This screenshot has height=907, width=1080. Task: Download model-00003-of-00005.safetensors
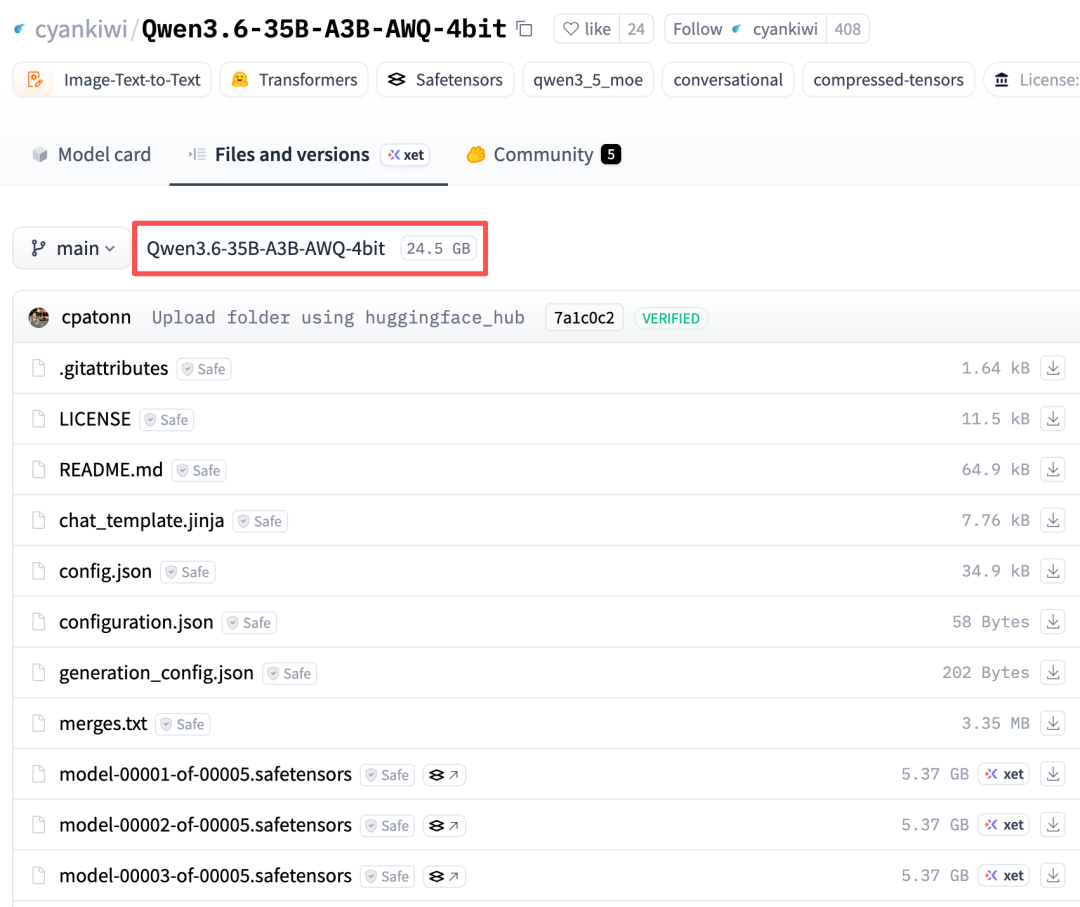[1053, 875]
